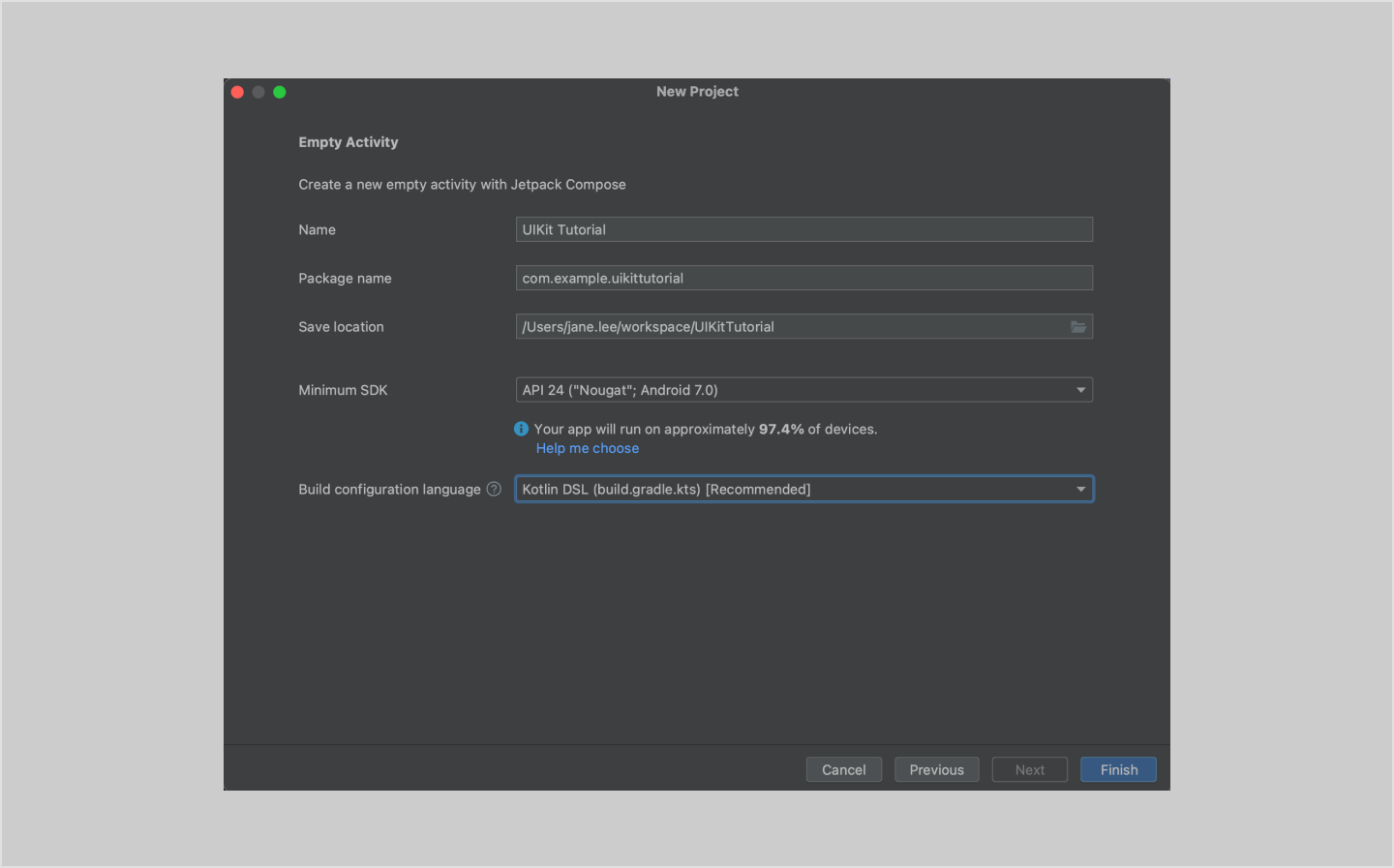Click the New Project title bar text
Screen dimensions: 1394x868
[697, 92]
